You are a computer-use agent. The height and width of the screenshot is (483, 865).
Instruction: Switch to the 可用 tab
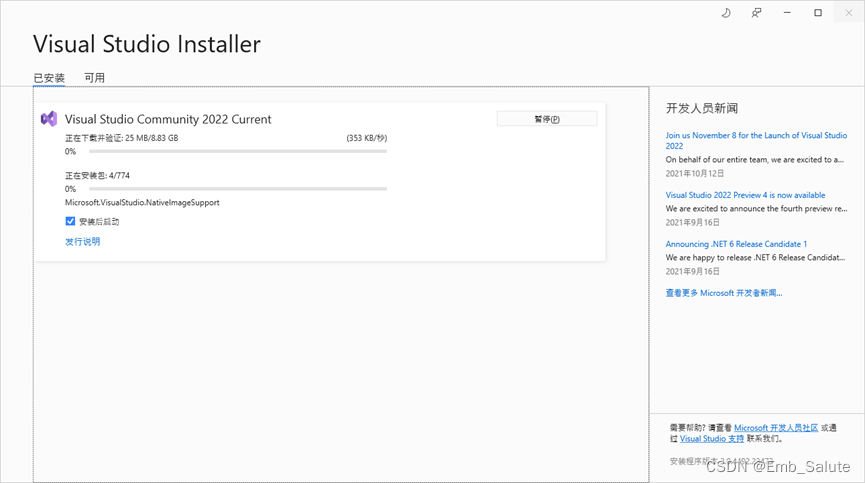[94, 78]
